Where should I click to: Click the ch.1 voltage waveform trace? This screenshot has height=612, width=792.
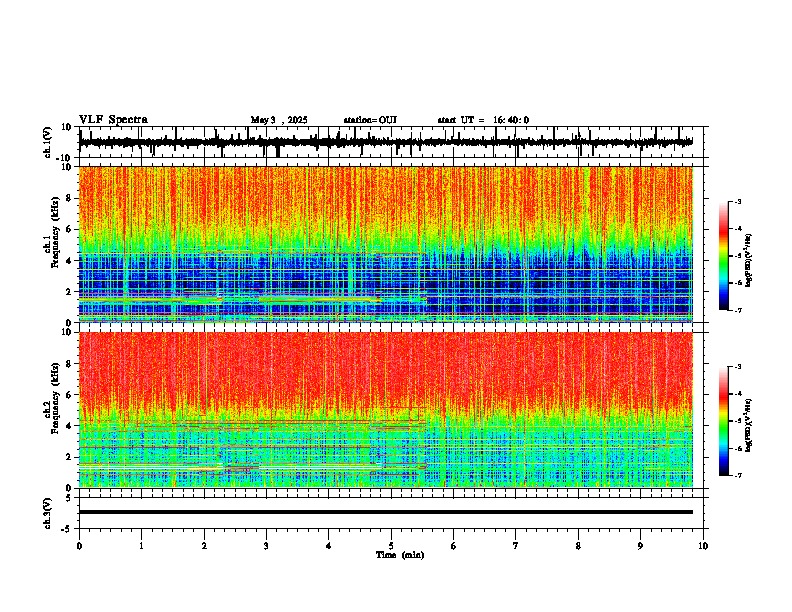(386, 142)
